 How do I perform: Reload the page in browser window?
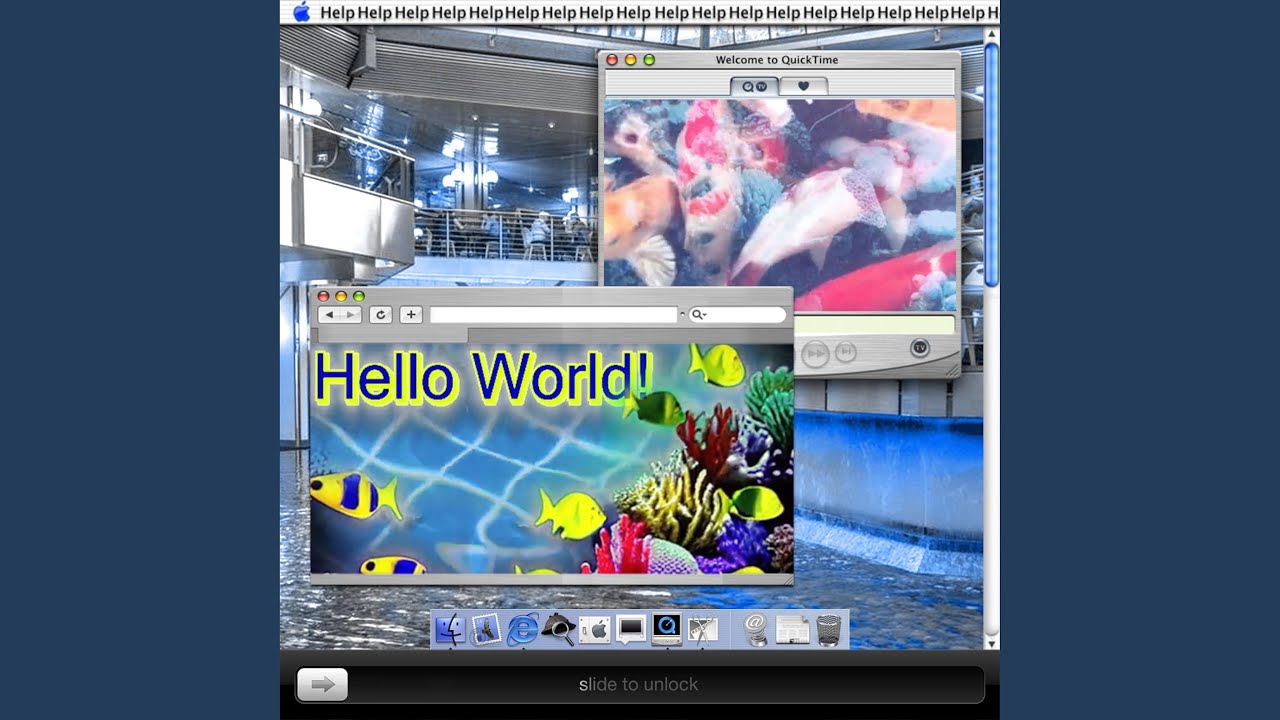coord(380,315)
